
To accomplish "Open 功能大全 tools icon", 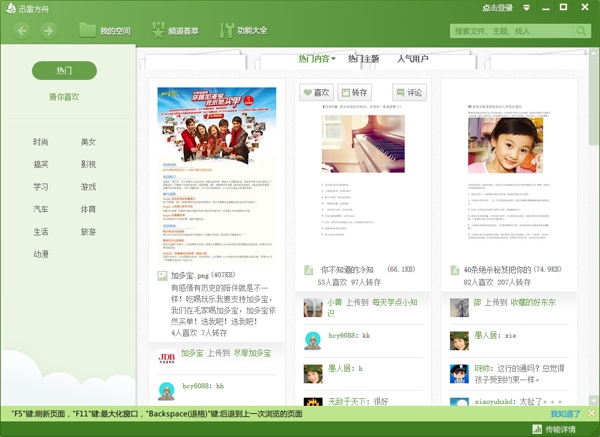I will coord(226,30).
